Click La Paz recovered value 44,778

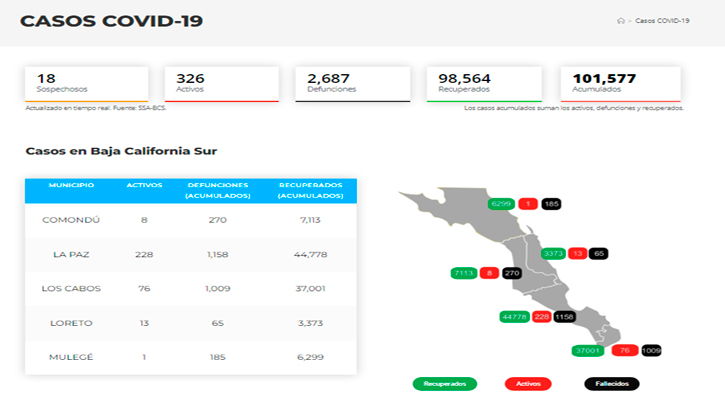[x=310, y=254]
